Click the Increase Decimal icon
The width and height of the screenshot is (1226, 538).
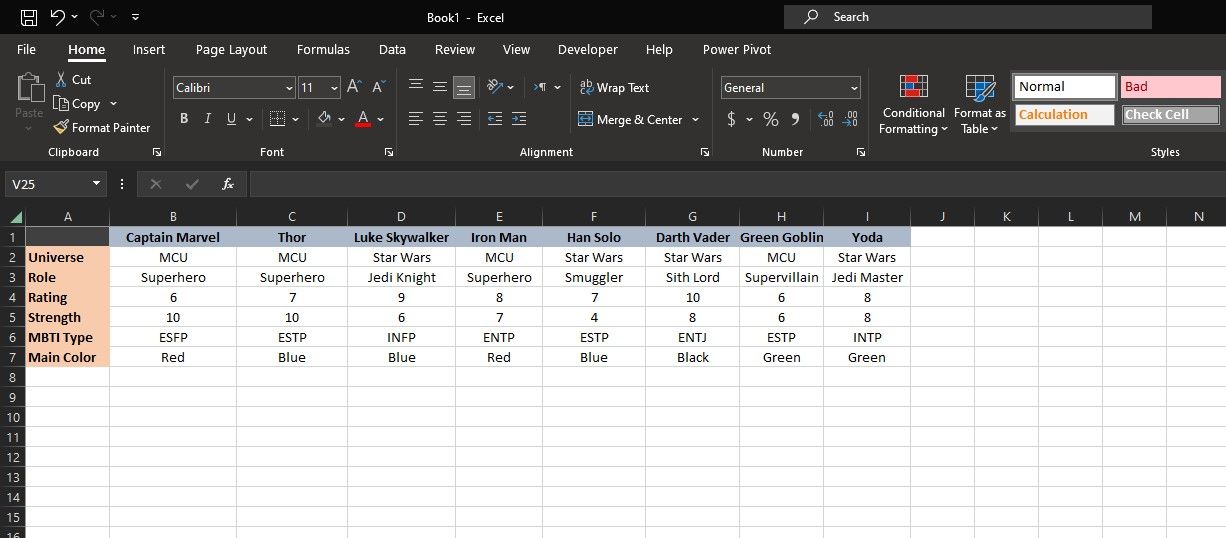[826, 119]
